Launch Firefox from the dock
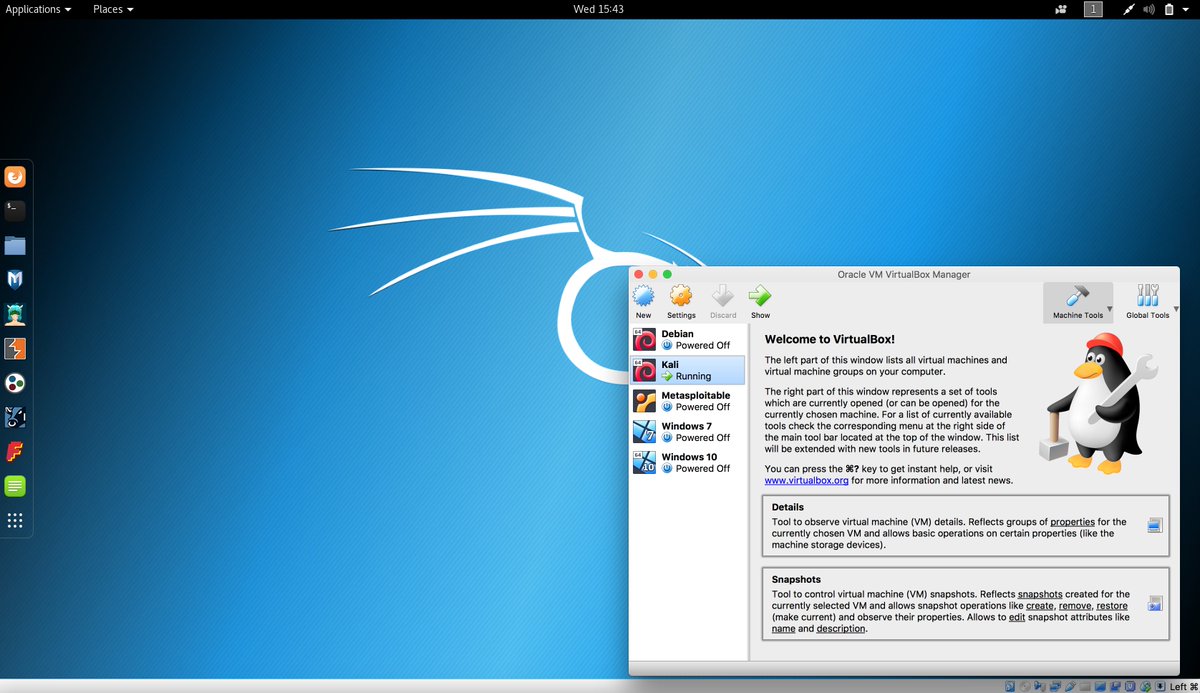Screen dimensions: 1200x693 pos(15,177)
